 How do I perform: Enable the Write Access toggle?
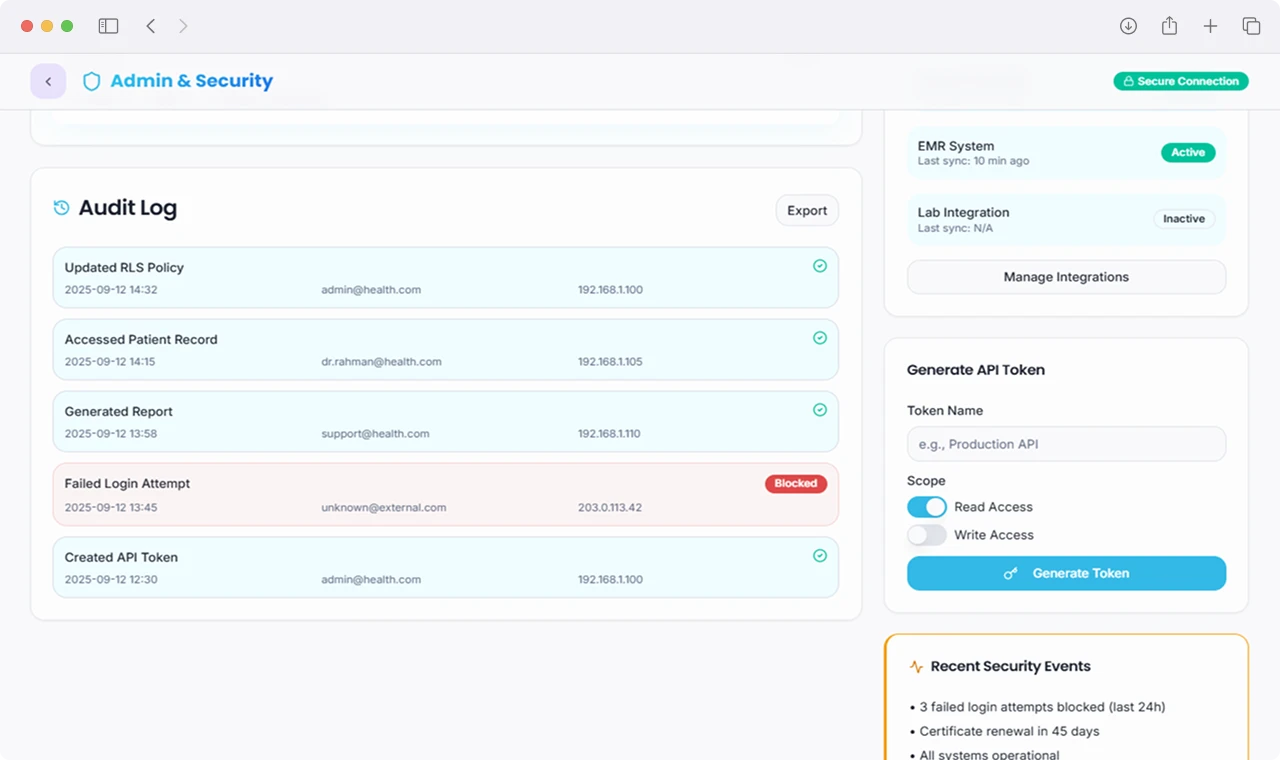click(927, 535)
